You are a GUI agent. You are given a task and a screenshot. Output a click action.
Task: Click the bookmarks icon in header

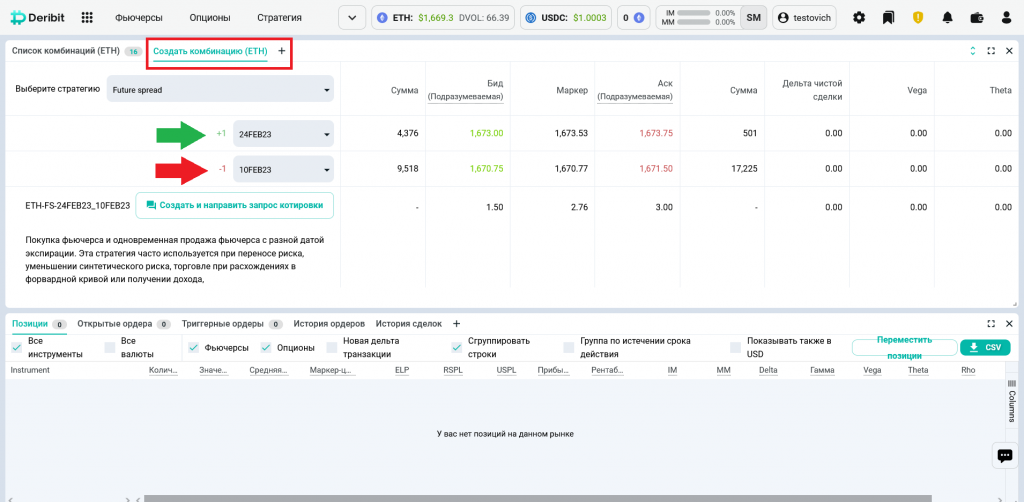coord(888,17)
